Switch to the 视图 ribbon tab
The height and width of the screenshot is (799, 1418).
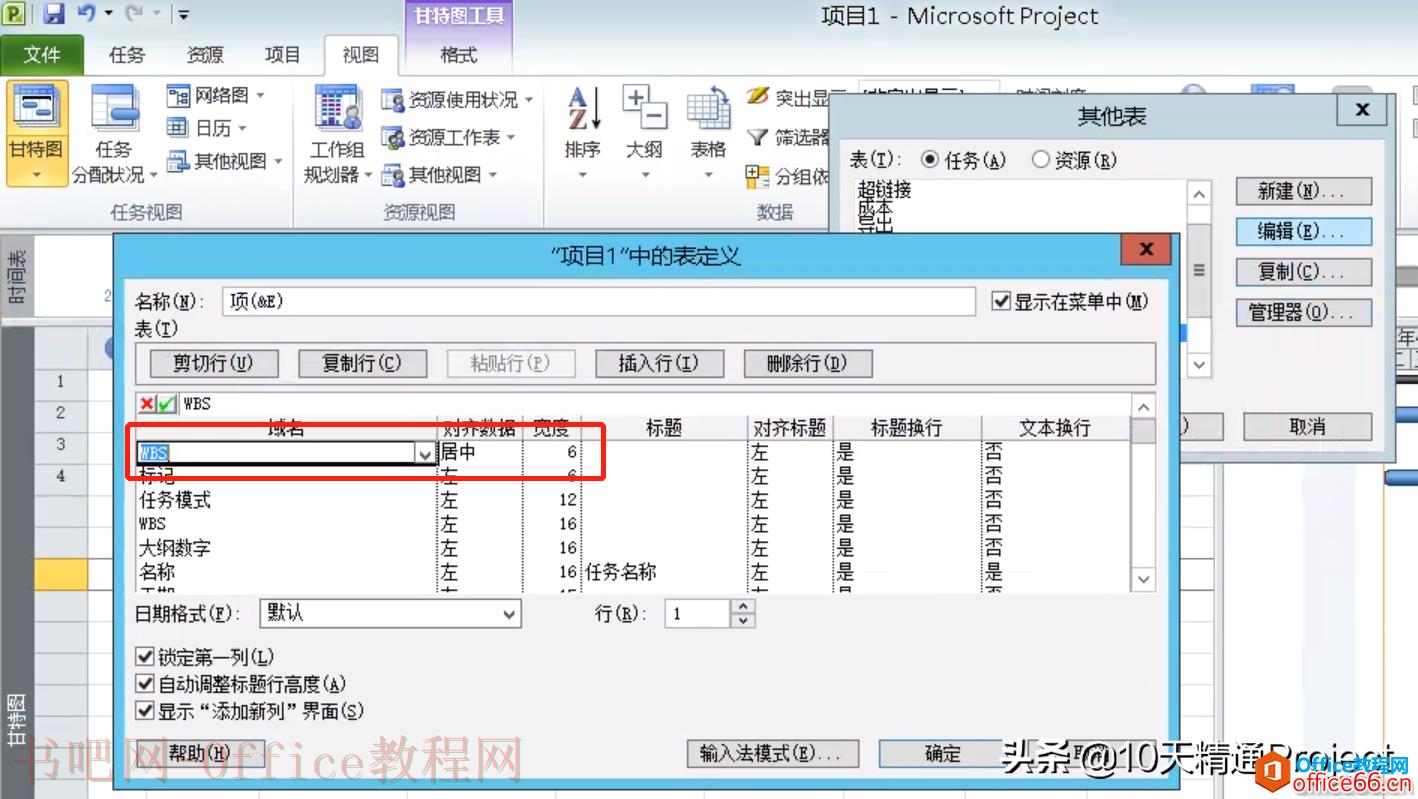[361, 55]
